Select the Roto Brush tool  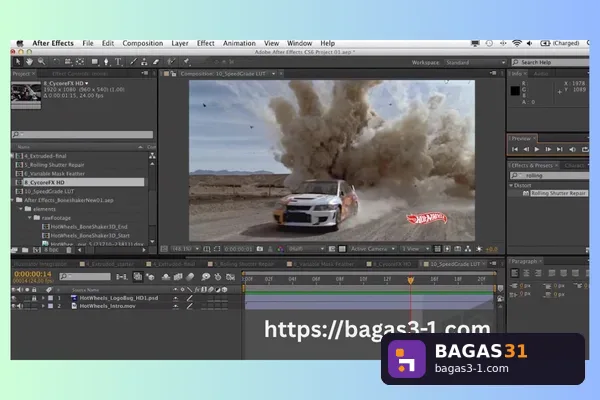(x=171, y=62)
